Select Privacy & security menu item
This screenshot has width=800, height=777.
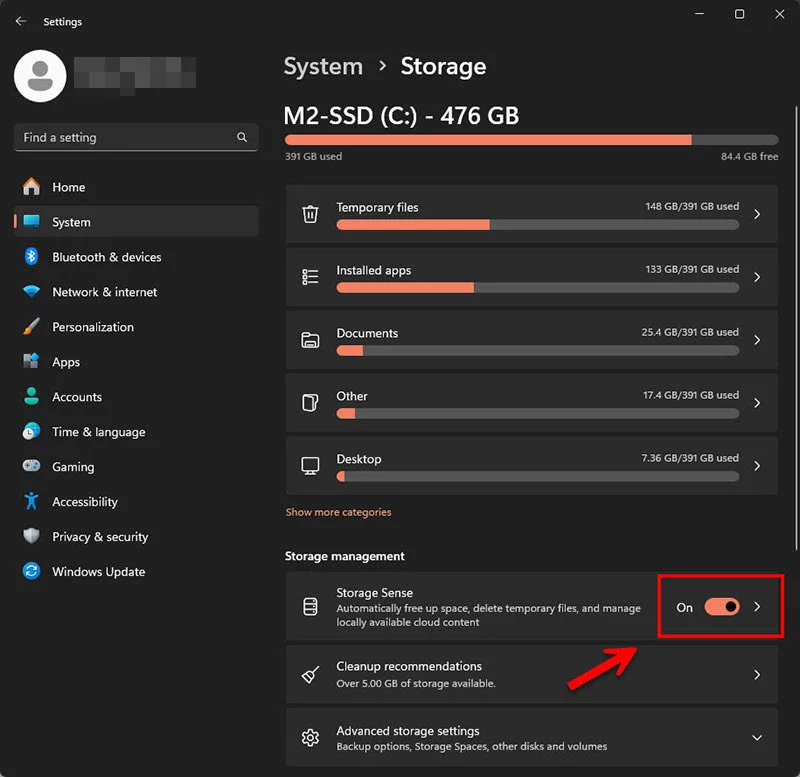click(136, 536)
